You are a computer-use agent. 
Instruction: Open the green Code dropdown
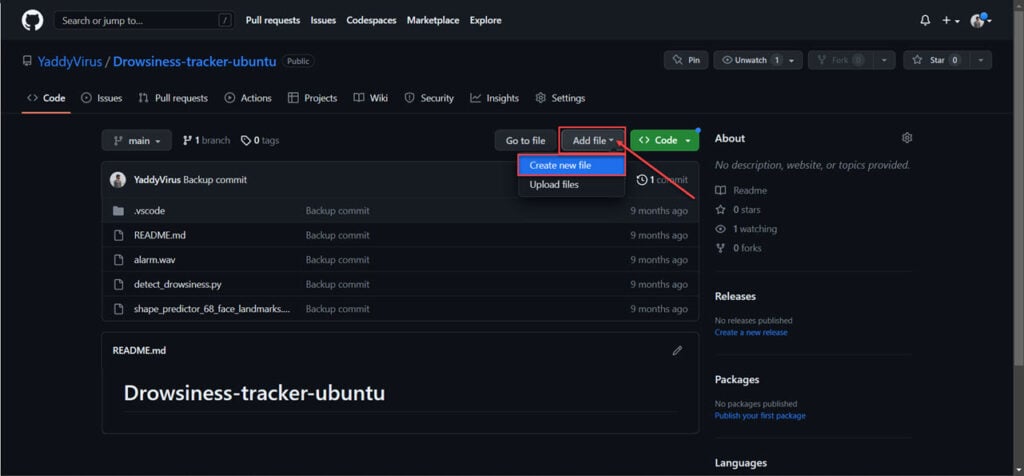pyautogui.click(x=665, y=140)
